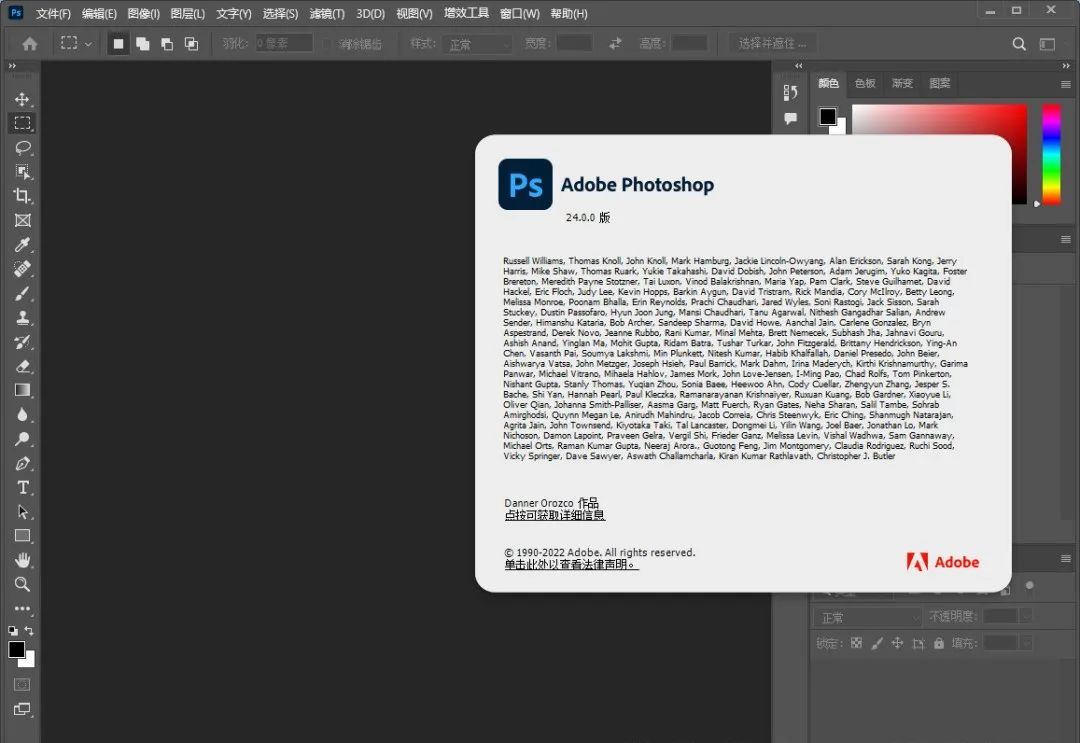The image size is (1080, 743).
Task: Open the 不透明度 opacity dropdown arrow
Action: pyautogui.click(x=1026, y=616)
